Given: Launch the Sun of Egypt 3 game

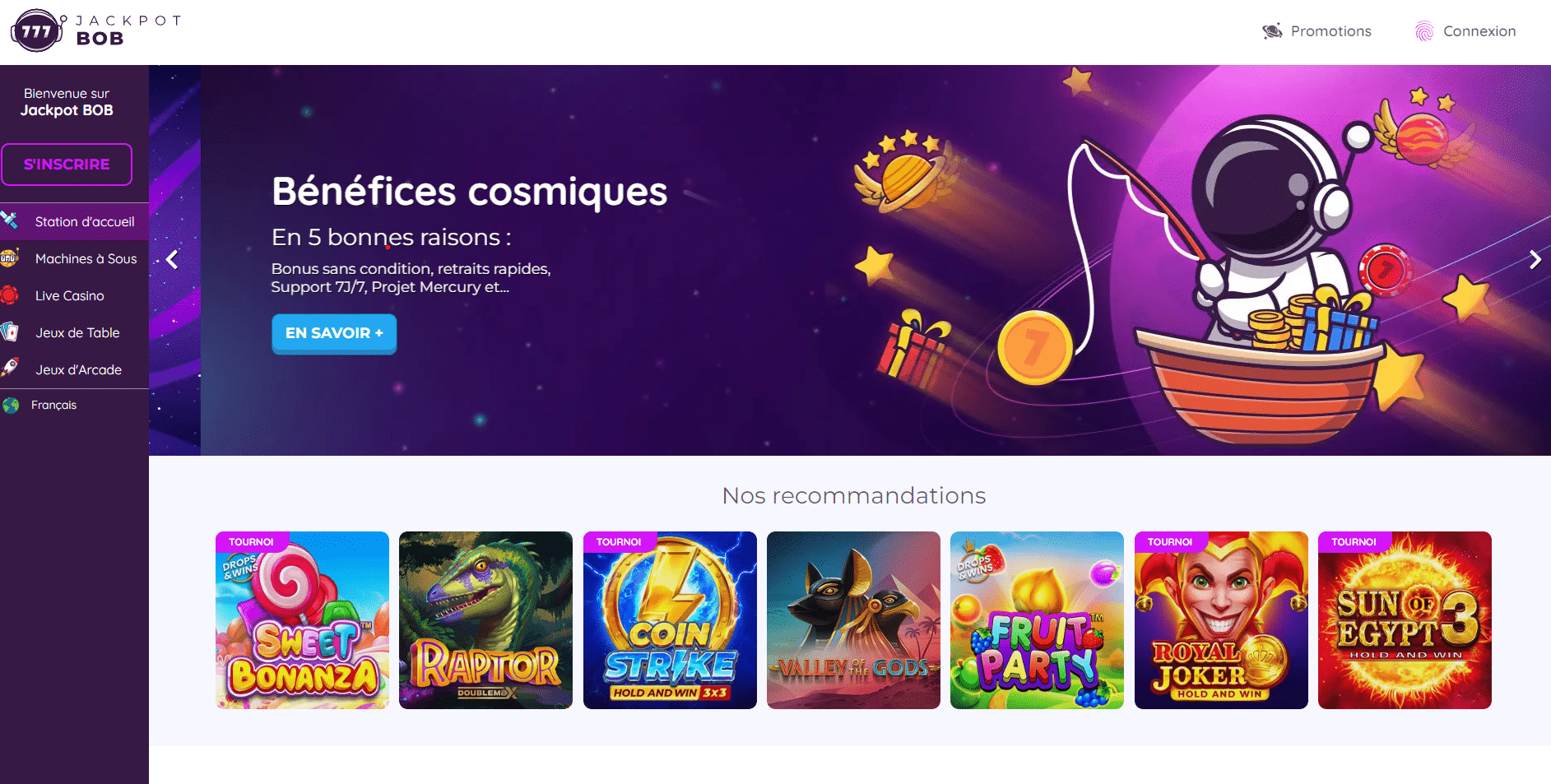Looking at the screenshot, I should (x=1405, y=620).
